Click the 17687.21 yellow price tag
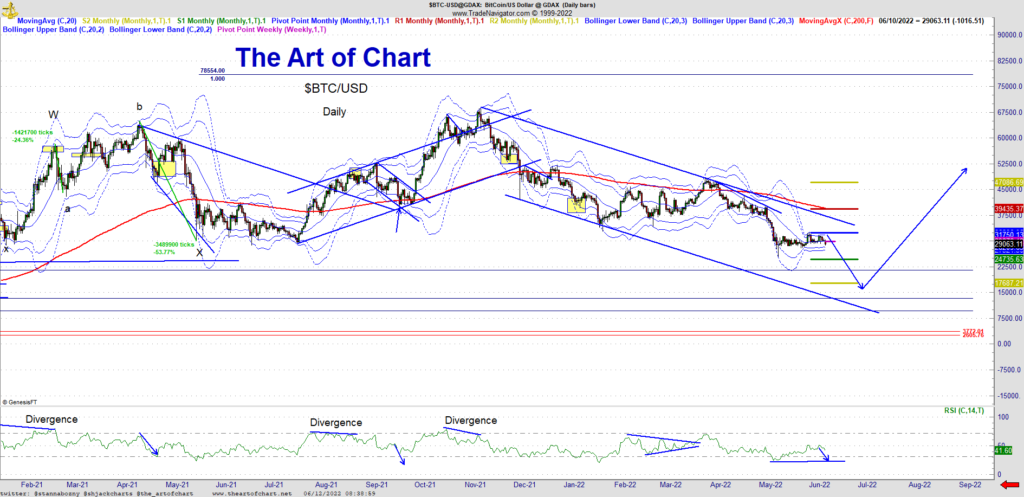This screenshot has height=497, width=1024. [x=1006, y=283]
